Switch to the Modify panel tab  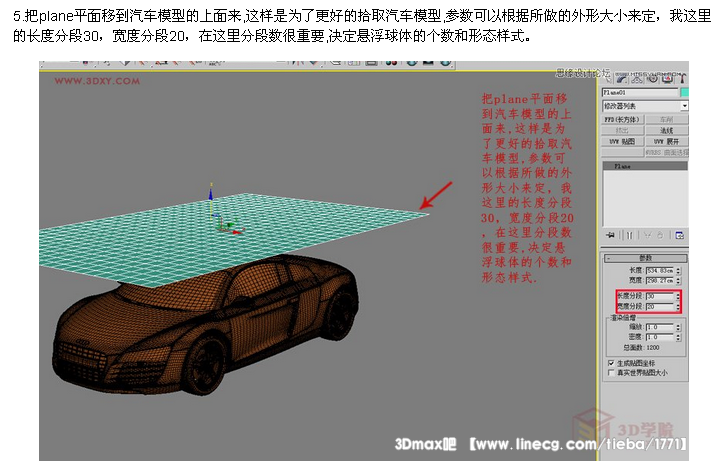pyautogui.click(x=621, y=79)
